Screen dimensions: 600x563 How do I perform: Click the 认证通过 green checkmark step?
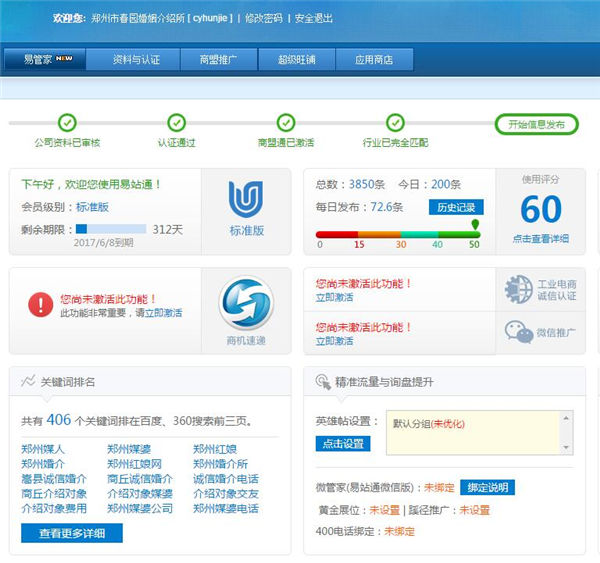coord(176,123)
